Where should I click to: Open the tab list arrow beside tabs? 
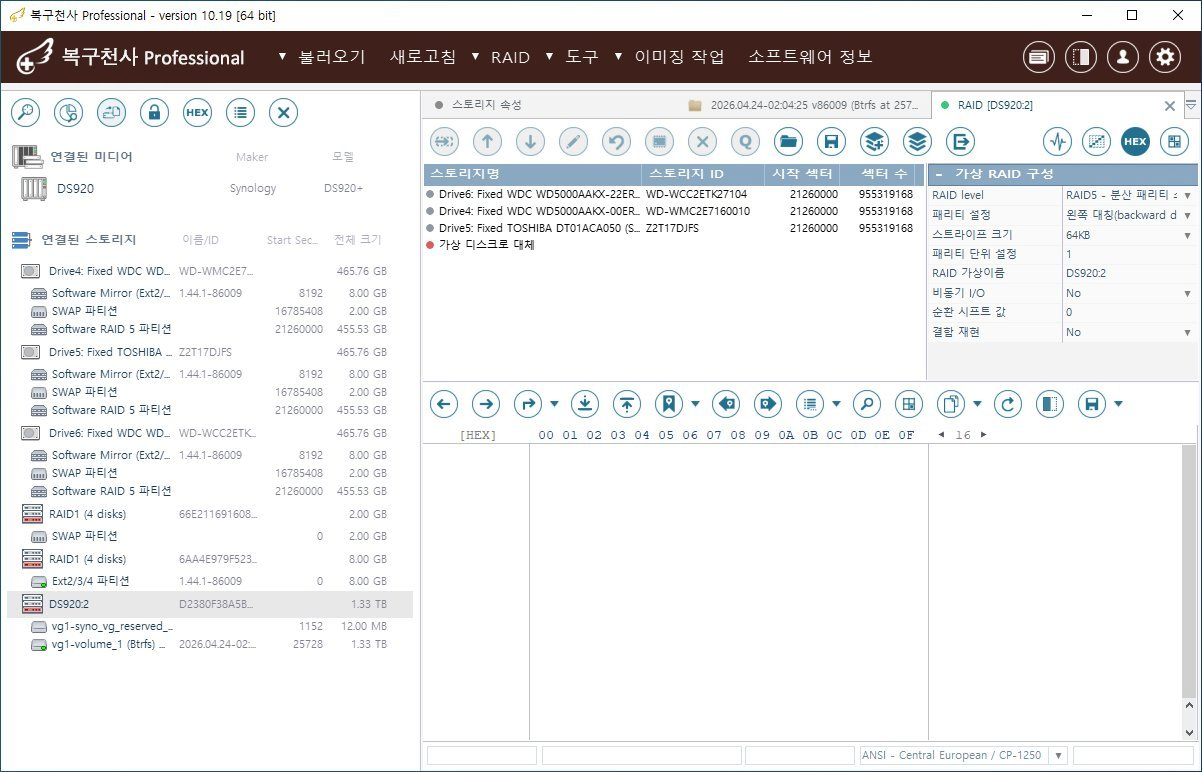(1191, 105)
